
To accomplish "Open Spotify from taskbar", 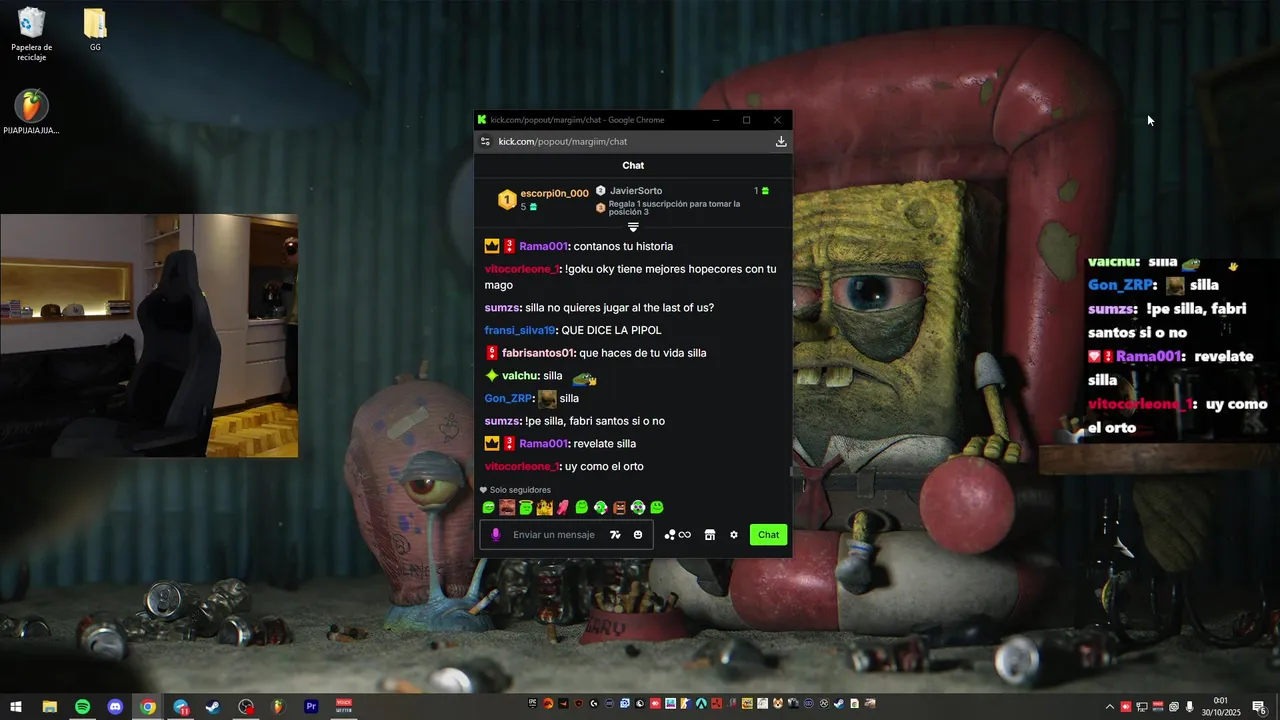I will 82,706.
